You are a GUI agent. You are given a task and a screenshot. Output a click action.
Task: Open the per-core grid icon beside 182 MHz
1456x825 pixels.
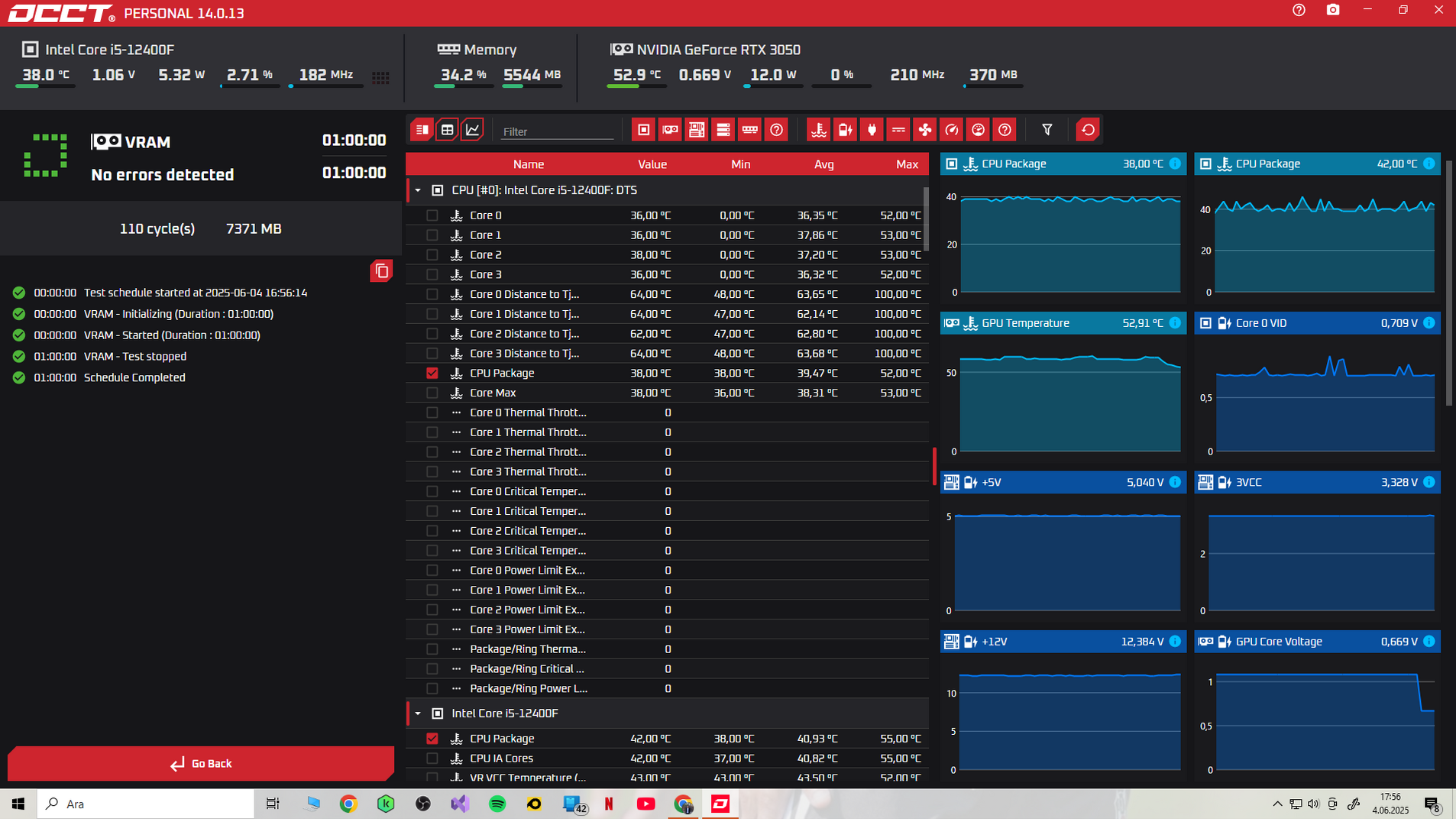[380, 77]
